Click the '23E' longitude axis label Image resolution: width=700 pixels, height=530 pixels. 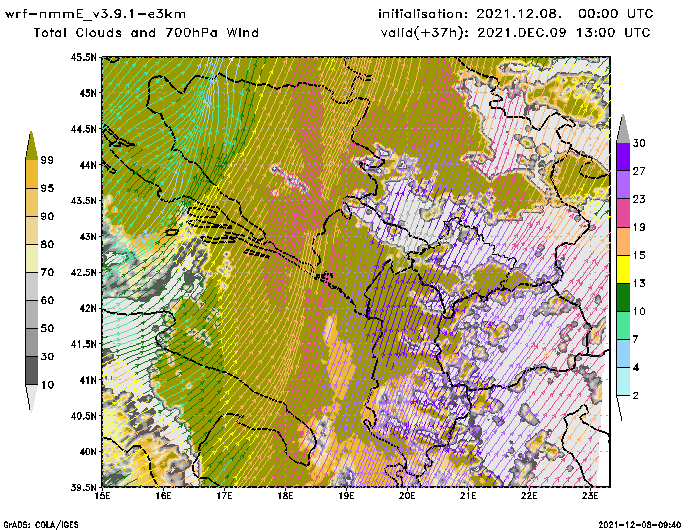[x=590, y=496]
